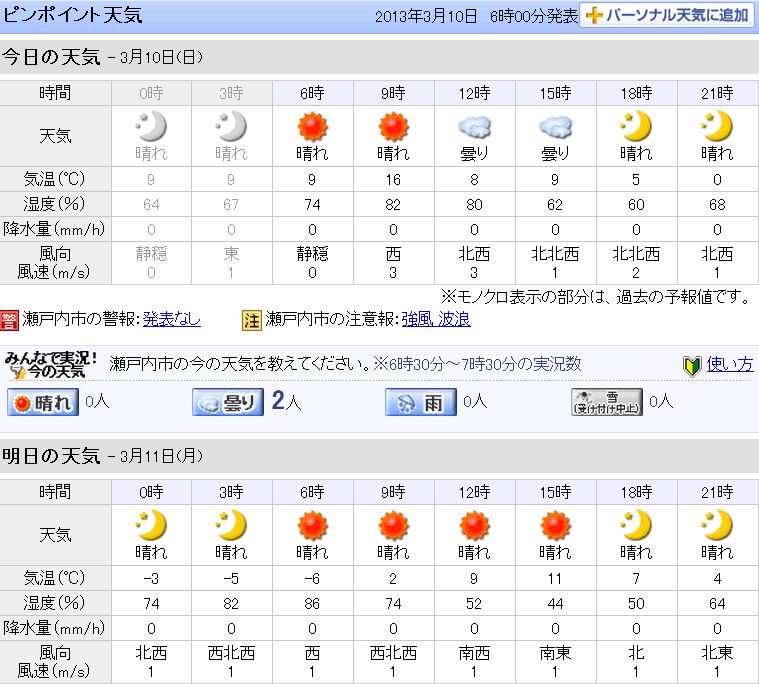The image size is (759, 684).
Task: Click tomorrow's 9時 sun icon
Action: click(x=393, y=525)
